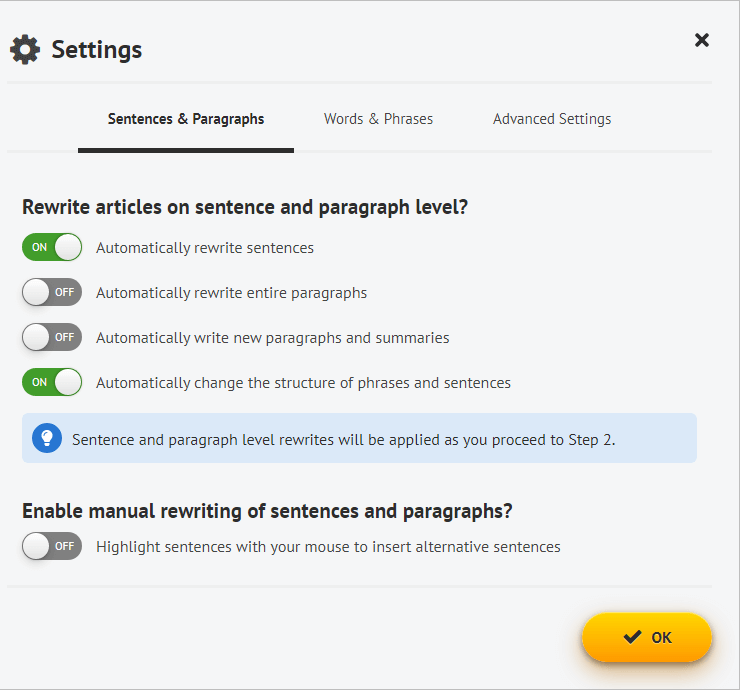Switch to Words & Phrases tab

[x=378, y=119]
